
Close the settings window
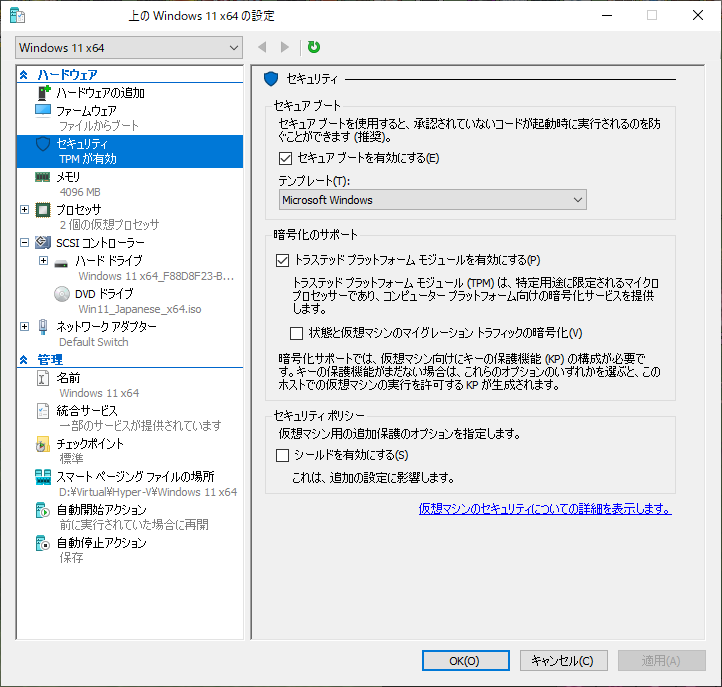coord(698,15)
